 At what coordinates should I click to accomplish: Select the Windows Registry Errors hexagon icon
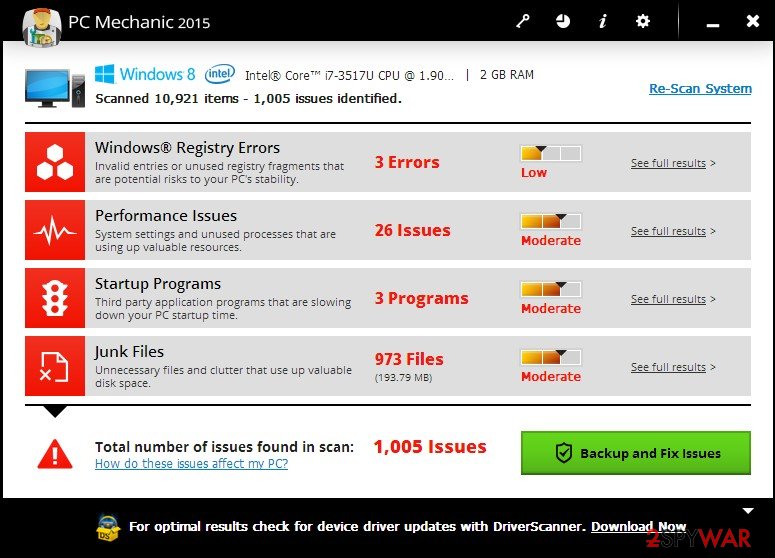point(55,162)
